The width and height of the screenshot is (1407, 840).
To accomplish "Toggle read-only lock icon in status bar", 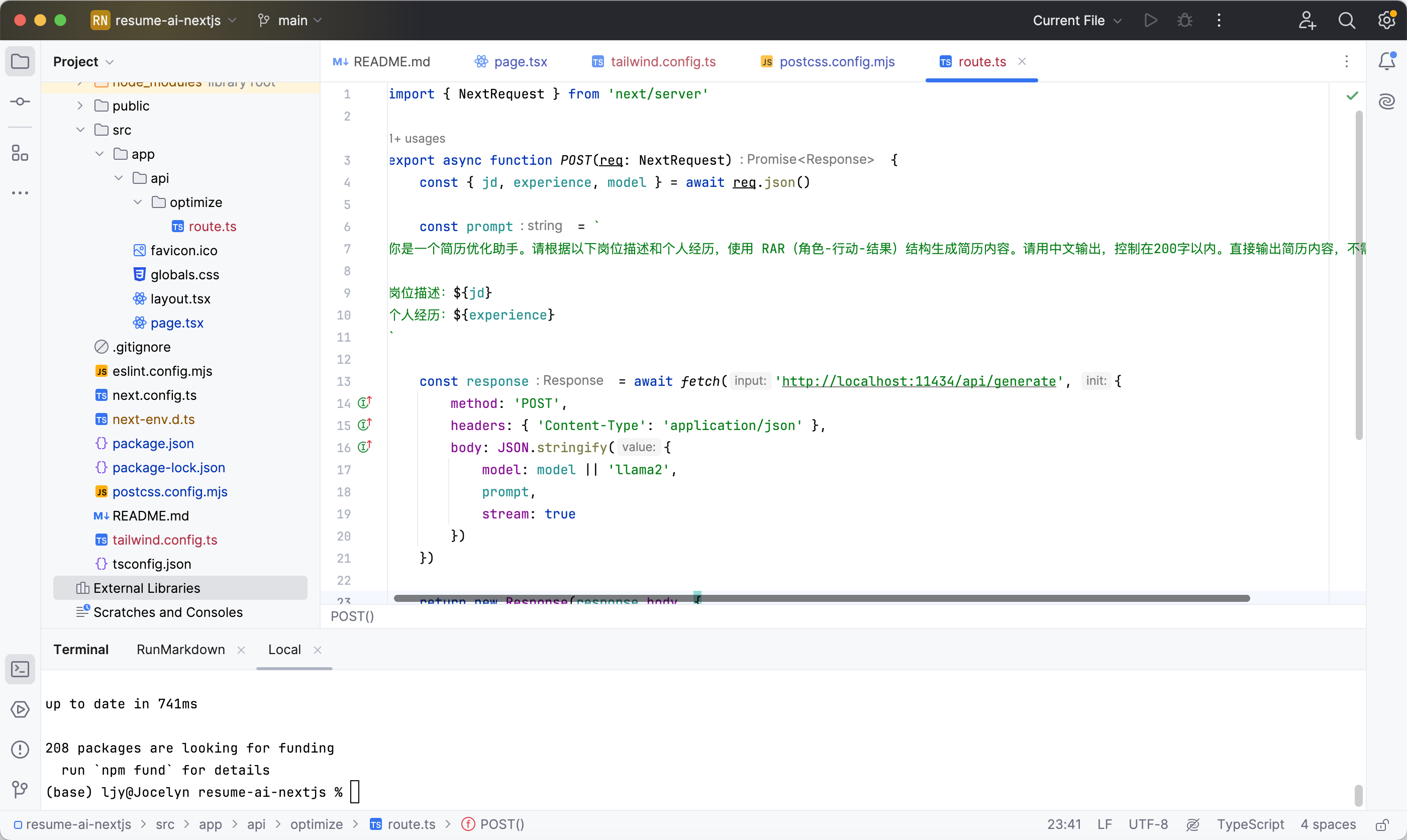I will click(x=1382, y=824).
